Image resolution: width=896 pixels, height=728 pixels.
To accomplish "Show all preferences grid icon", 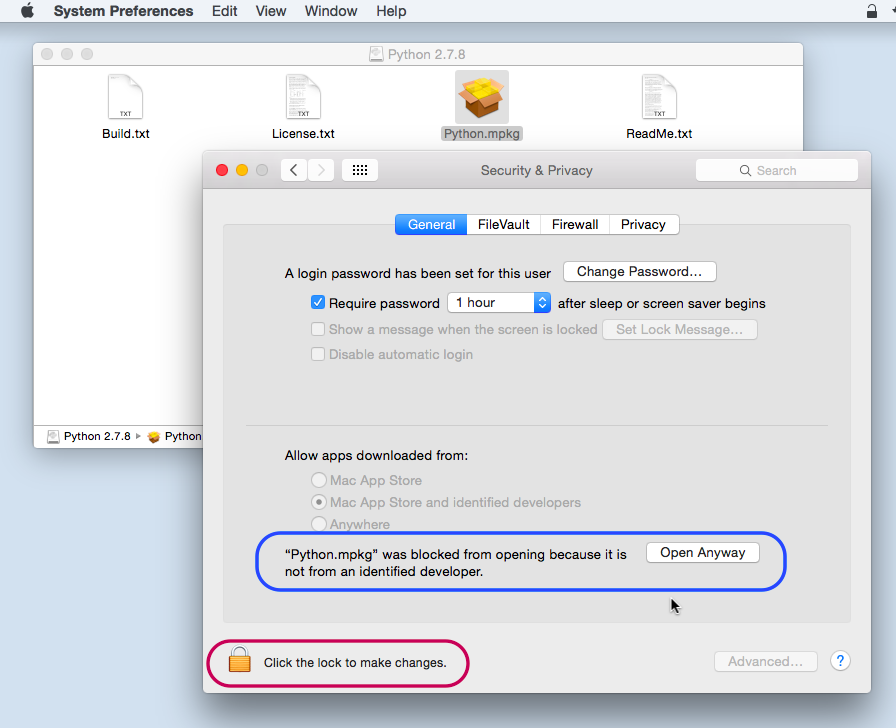I will [360, 170].
